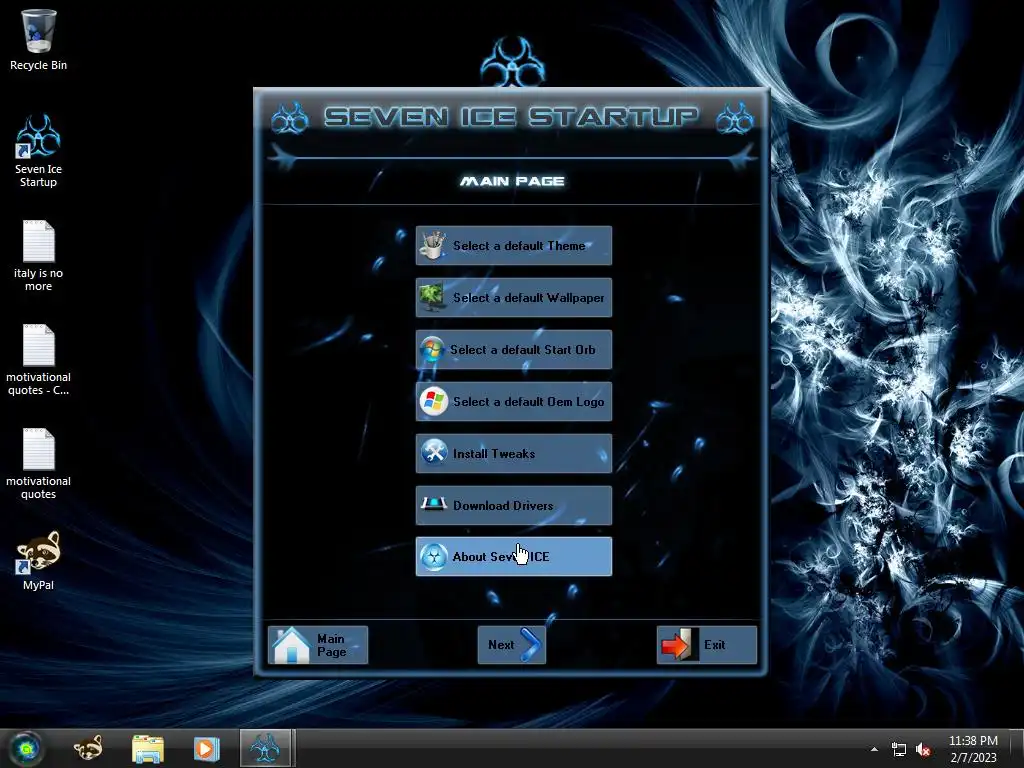
Task: Click the green monitor Wallpaper icon
Action: (432, 297)
